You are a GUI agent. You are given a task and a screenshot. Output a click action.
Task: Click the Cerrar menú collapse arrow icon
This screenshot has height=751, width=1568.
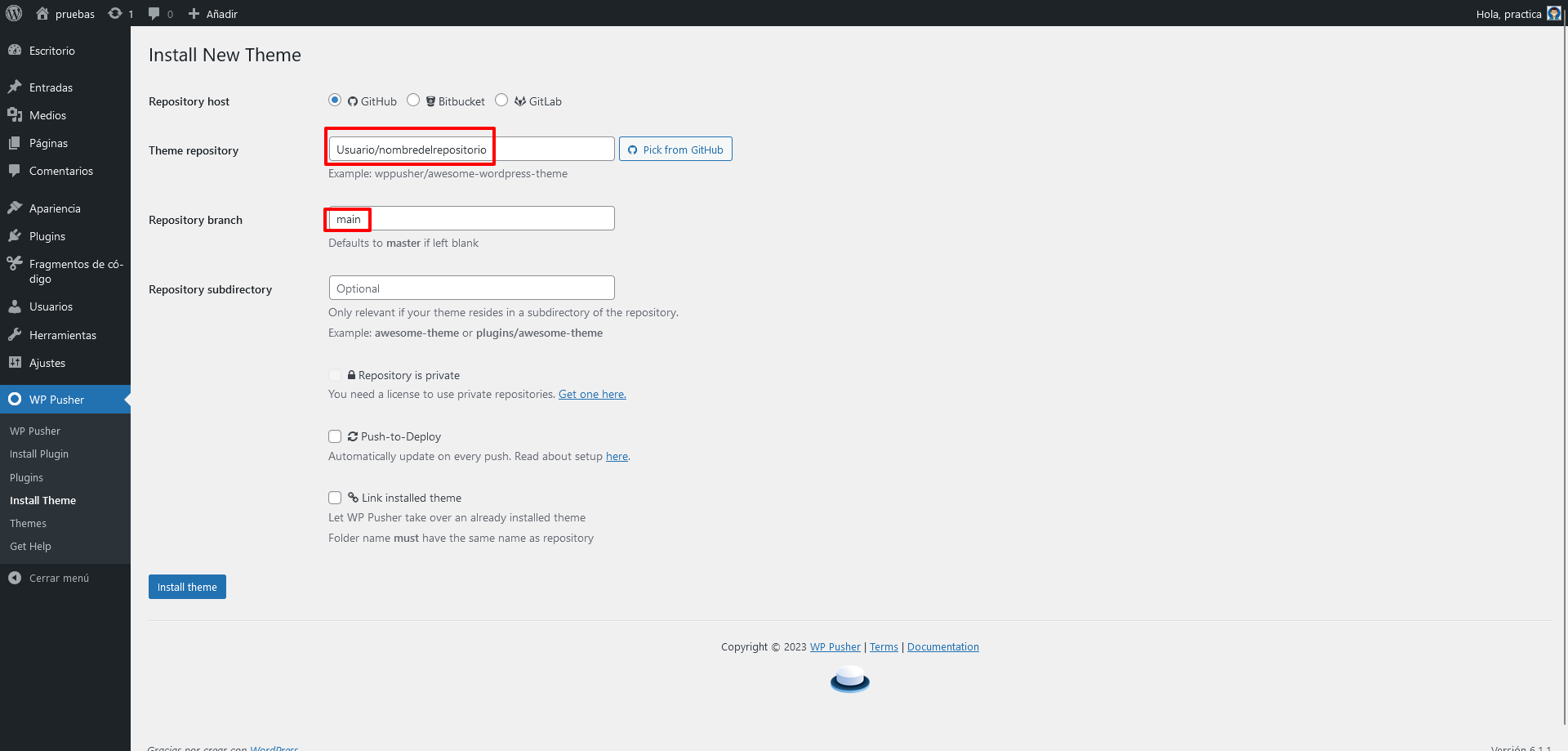click(15, 578)
